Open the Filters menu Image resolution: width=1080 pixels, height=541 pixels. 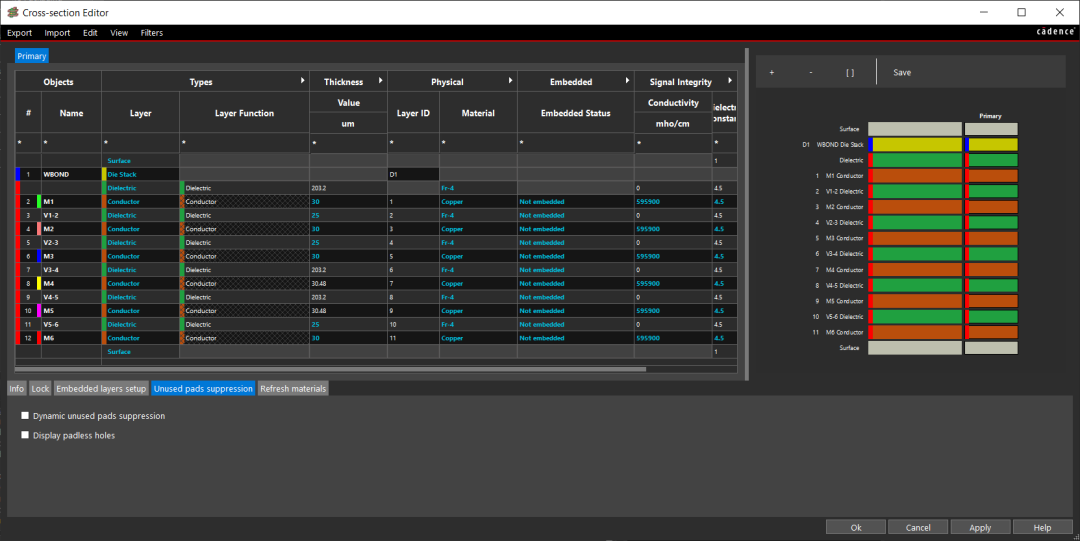(x=152, y=33)
